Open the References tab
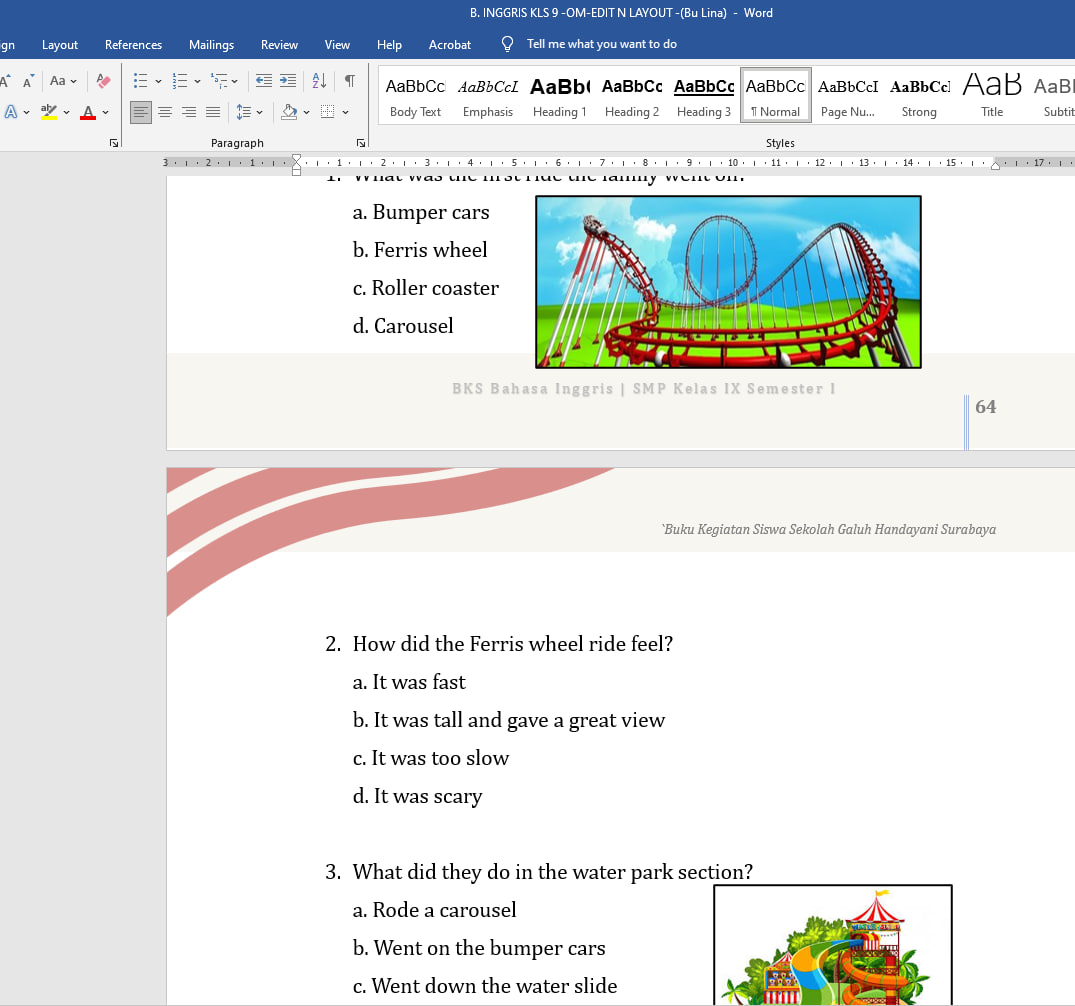The image size is (1075, 1006). (133, 45)
